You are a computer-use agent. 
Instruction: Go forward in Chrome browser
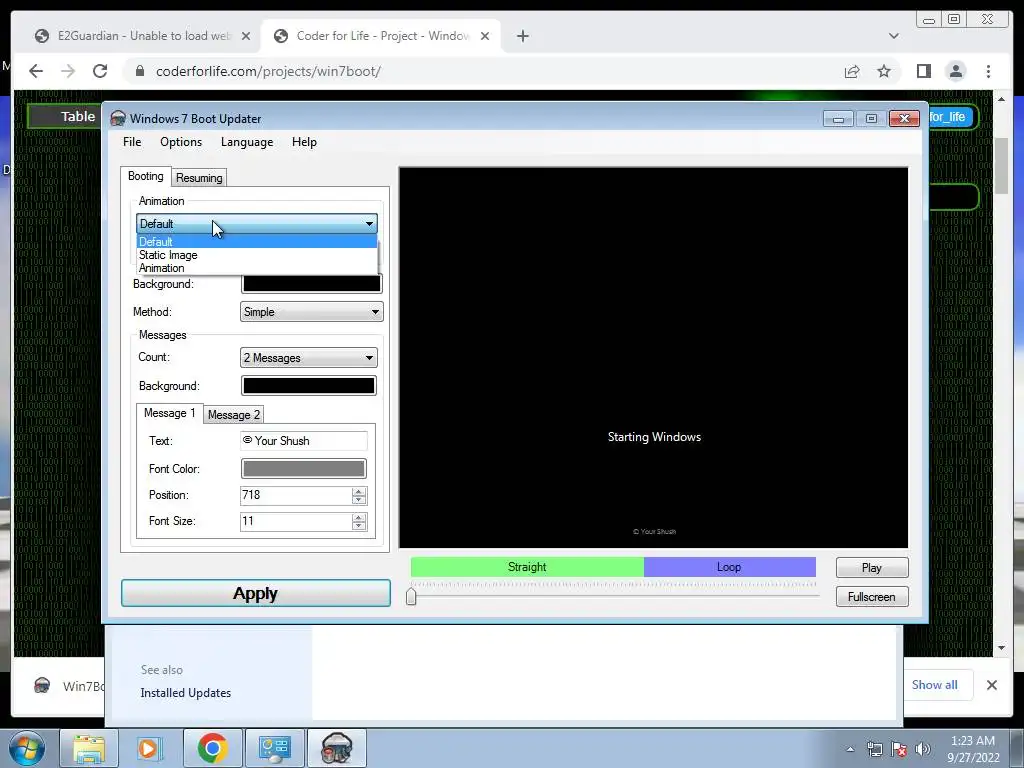coord(68,71)
